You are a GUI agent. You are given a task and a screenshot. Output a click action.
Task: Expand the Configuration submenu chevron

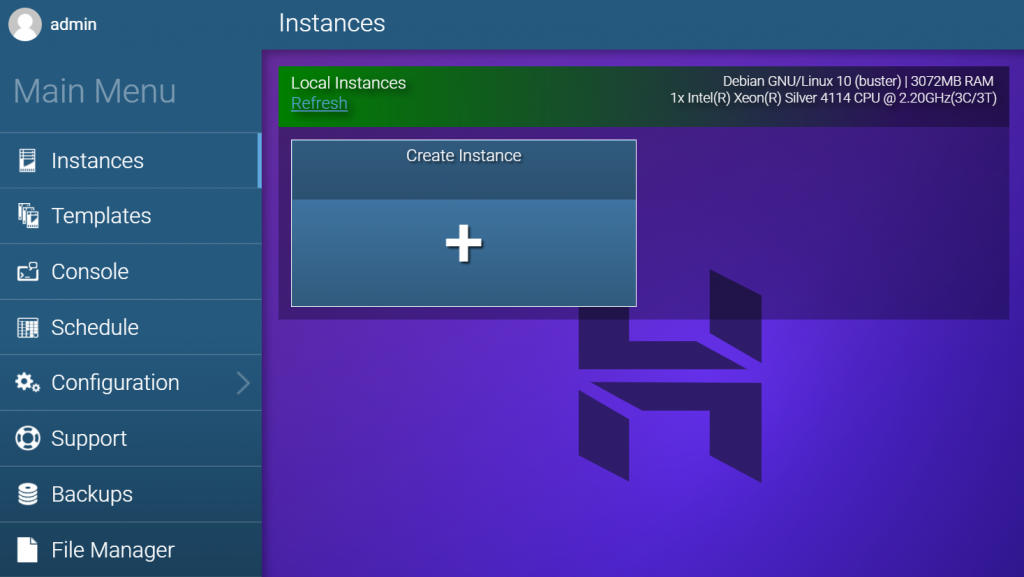click(243, 383)
